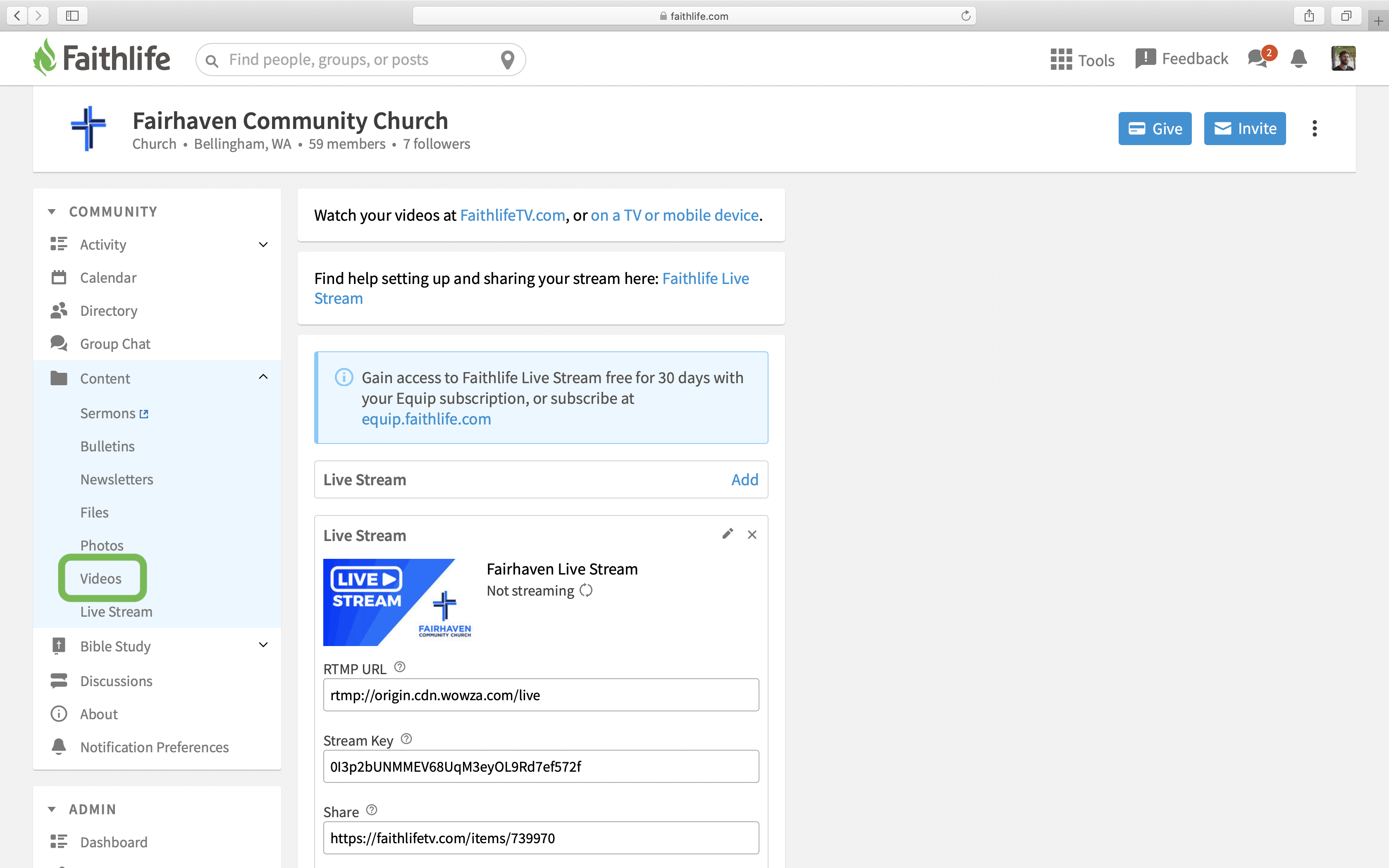This screenshot has height=868, width=1389.
Task: Open Discussions in the sidebar
Action: [x=116, y=681]
